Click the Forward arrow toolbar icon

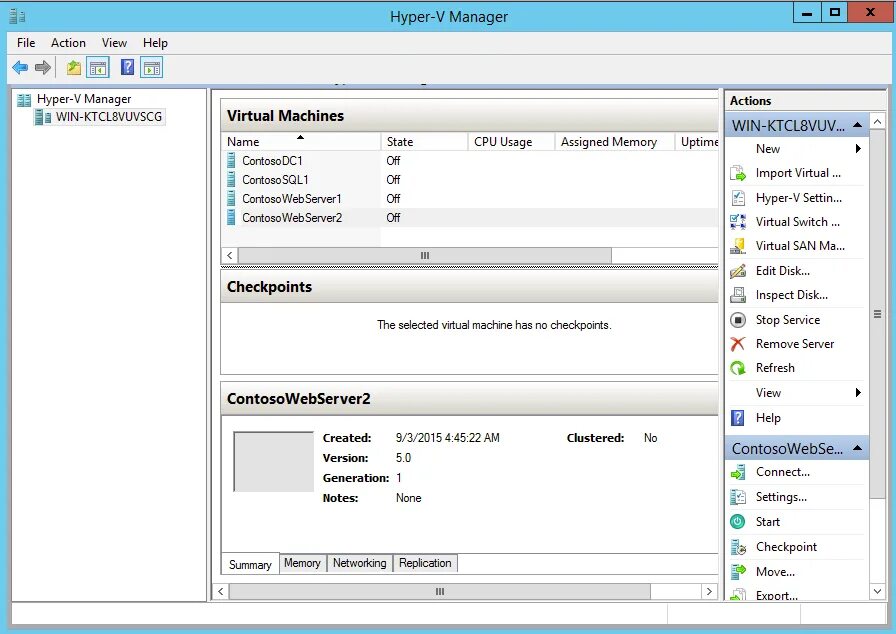click(x=43, y=68)
